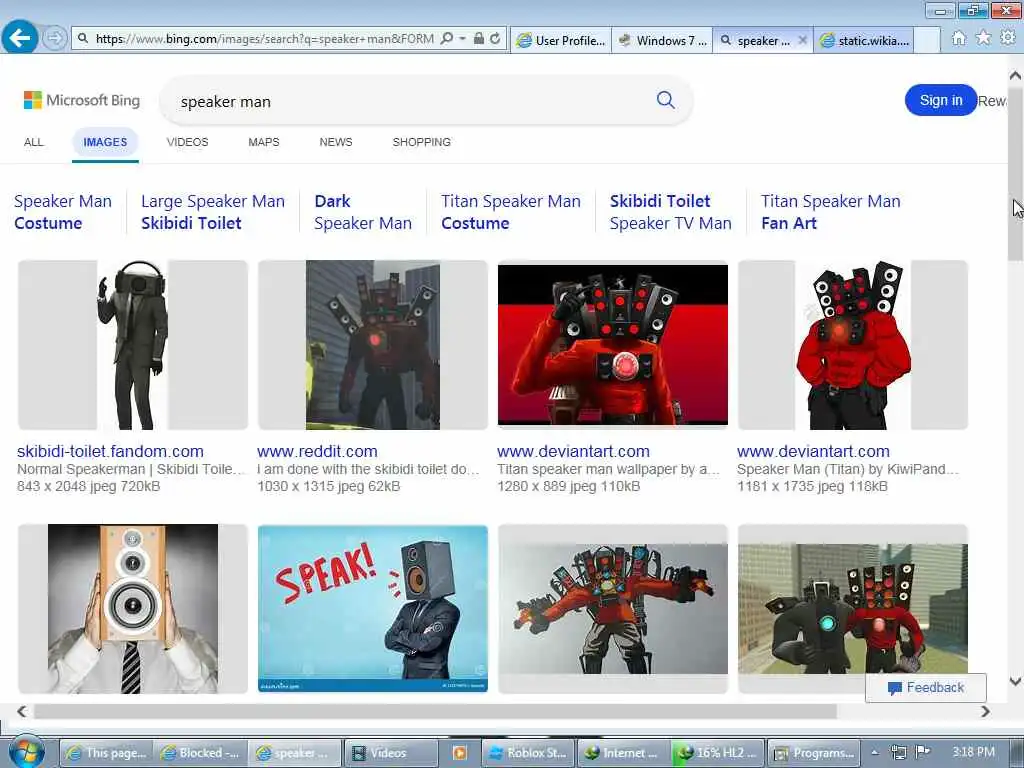Open the Normal Speakerman suit image
The height and width of the screenshot is (768, 1024).
(133, 345)
